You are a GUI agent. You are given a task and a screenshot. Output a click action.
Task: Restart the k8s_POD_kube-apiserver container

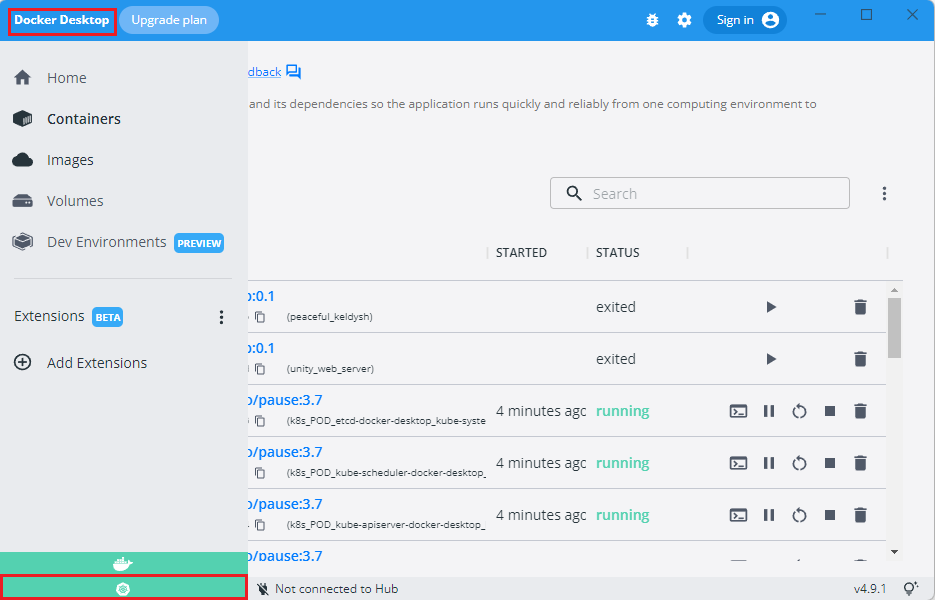pos(799,515)
